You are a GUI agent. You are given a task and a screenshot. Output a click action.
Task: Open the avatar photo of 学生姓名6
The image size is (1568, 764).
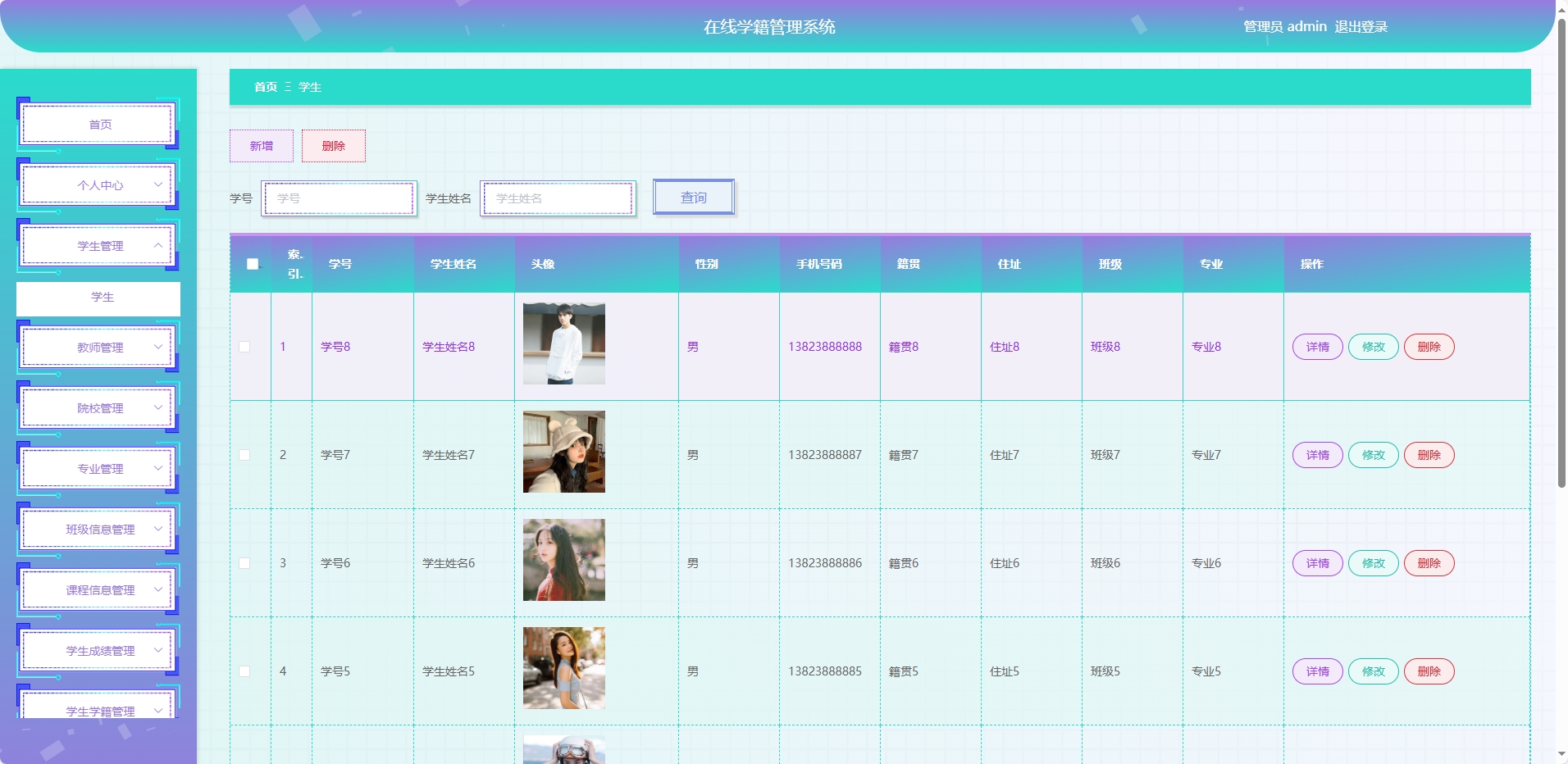click(564, 560)
